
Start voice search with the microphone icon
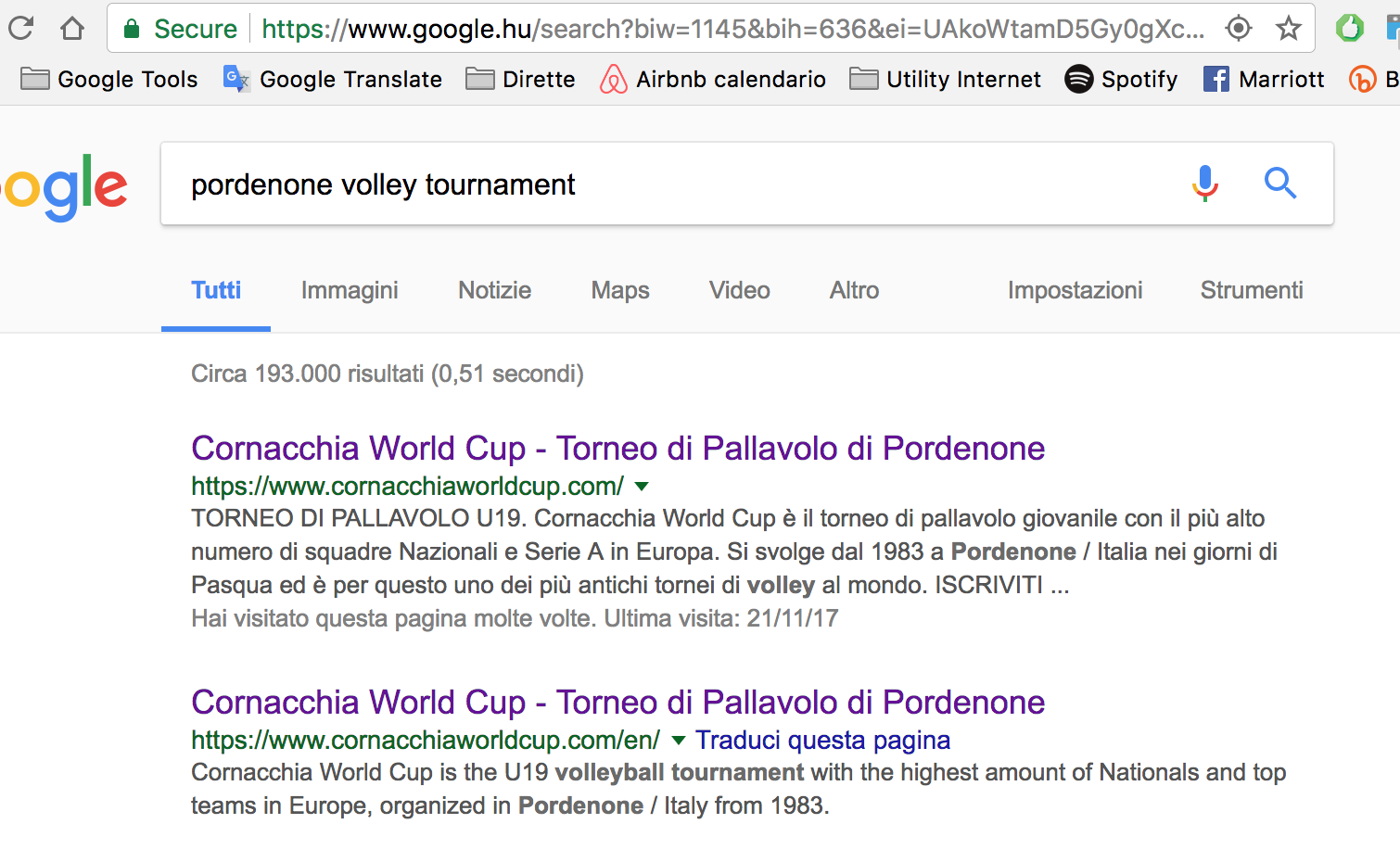pyautogui.click(x=1204, y=184)
